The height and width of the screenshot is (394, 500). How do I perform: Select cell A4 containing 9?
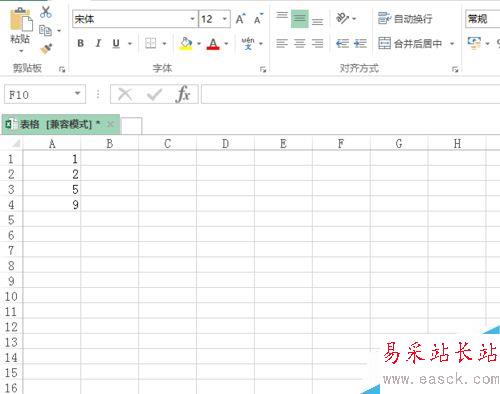52,205
